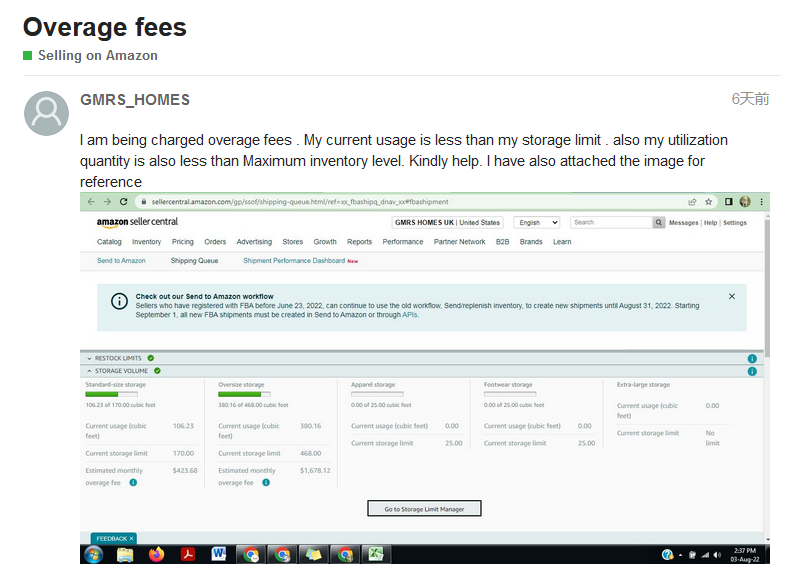Screen dimensions: 786x576
Task: Click the Help link in header
Action: [710, 223]
